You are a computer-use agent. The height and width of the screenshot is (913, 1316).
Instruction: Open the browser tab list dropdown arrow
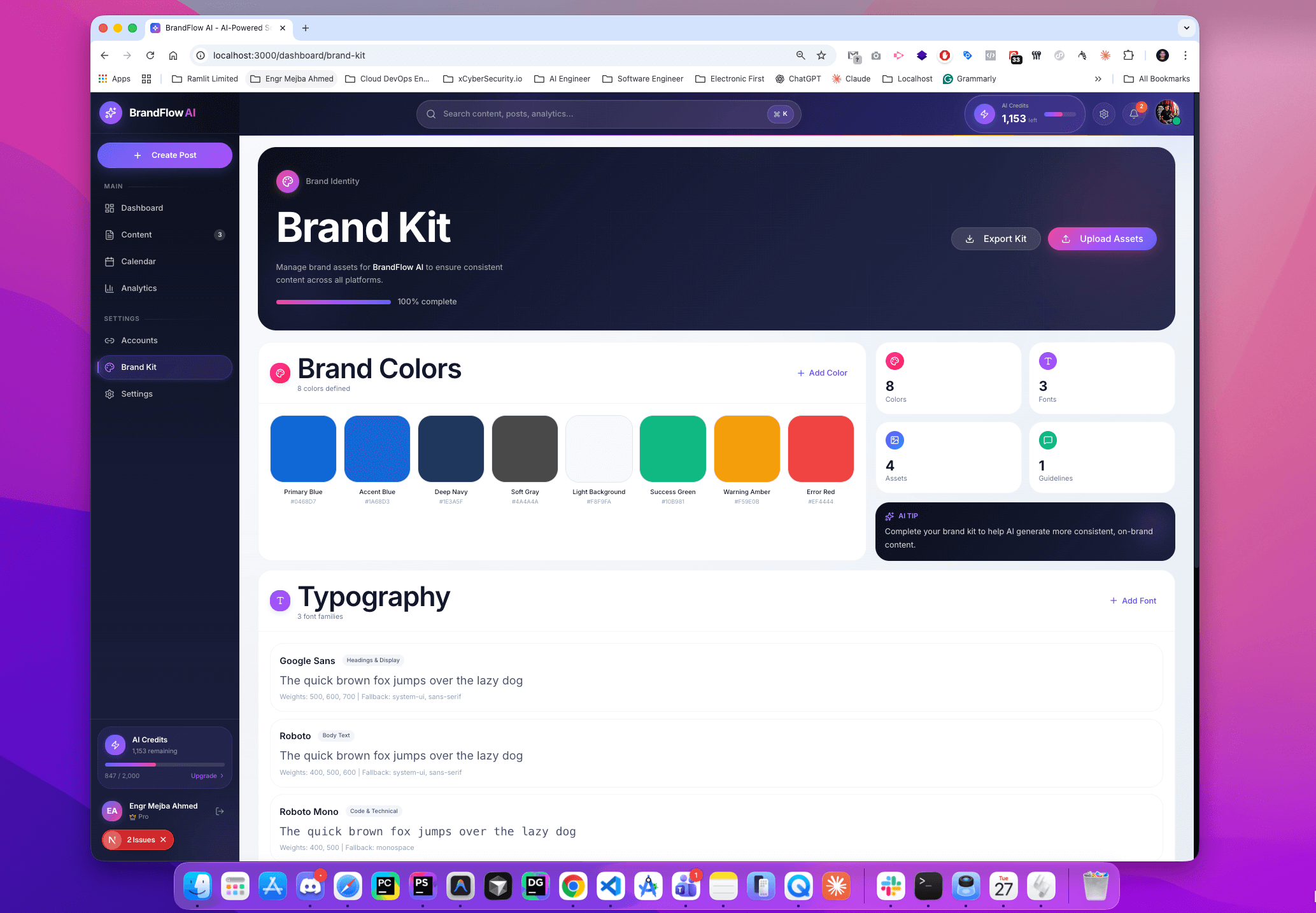pyautogui.click(x=1186, y=28)
